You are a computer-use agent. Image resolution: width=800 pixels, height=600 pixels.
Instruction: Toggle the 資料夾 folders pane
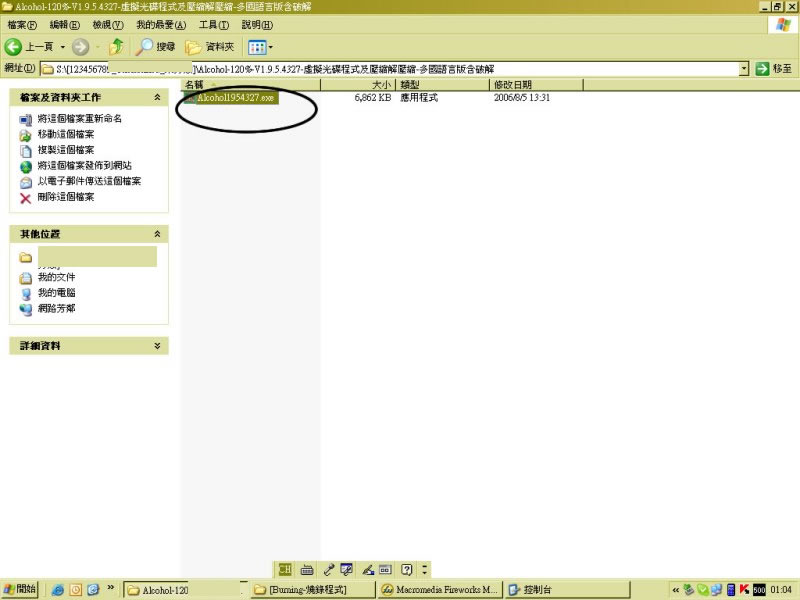pos(210,47)
